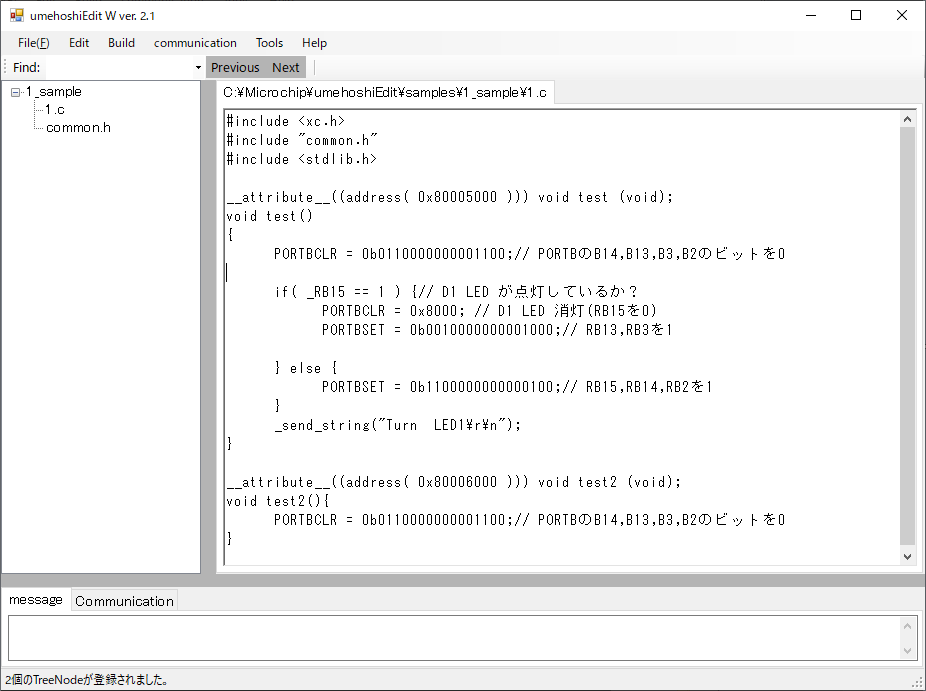Open the Help menu

314,43
